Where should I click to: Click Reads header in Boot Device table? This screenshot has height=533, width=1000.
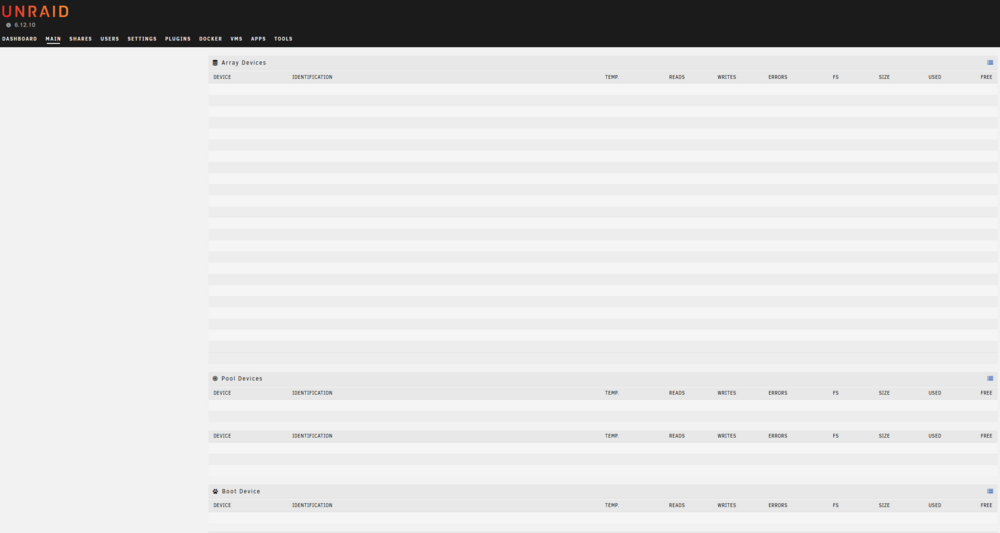pos(677,505)
